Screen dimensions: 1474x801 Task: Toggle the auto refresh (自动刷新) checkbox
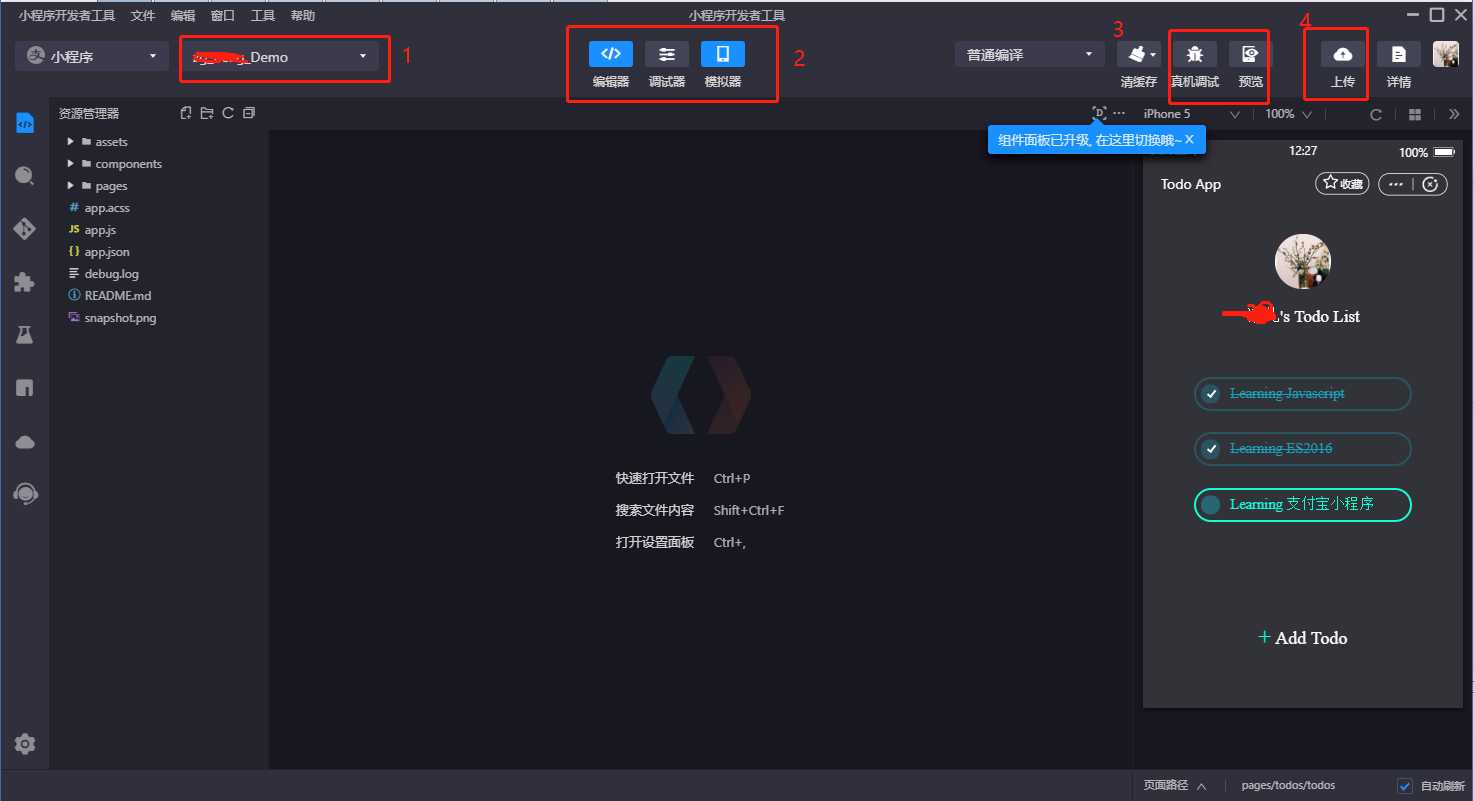(1405, 785)
